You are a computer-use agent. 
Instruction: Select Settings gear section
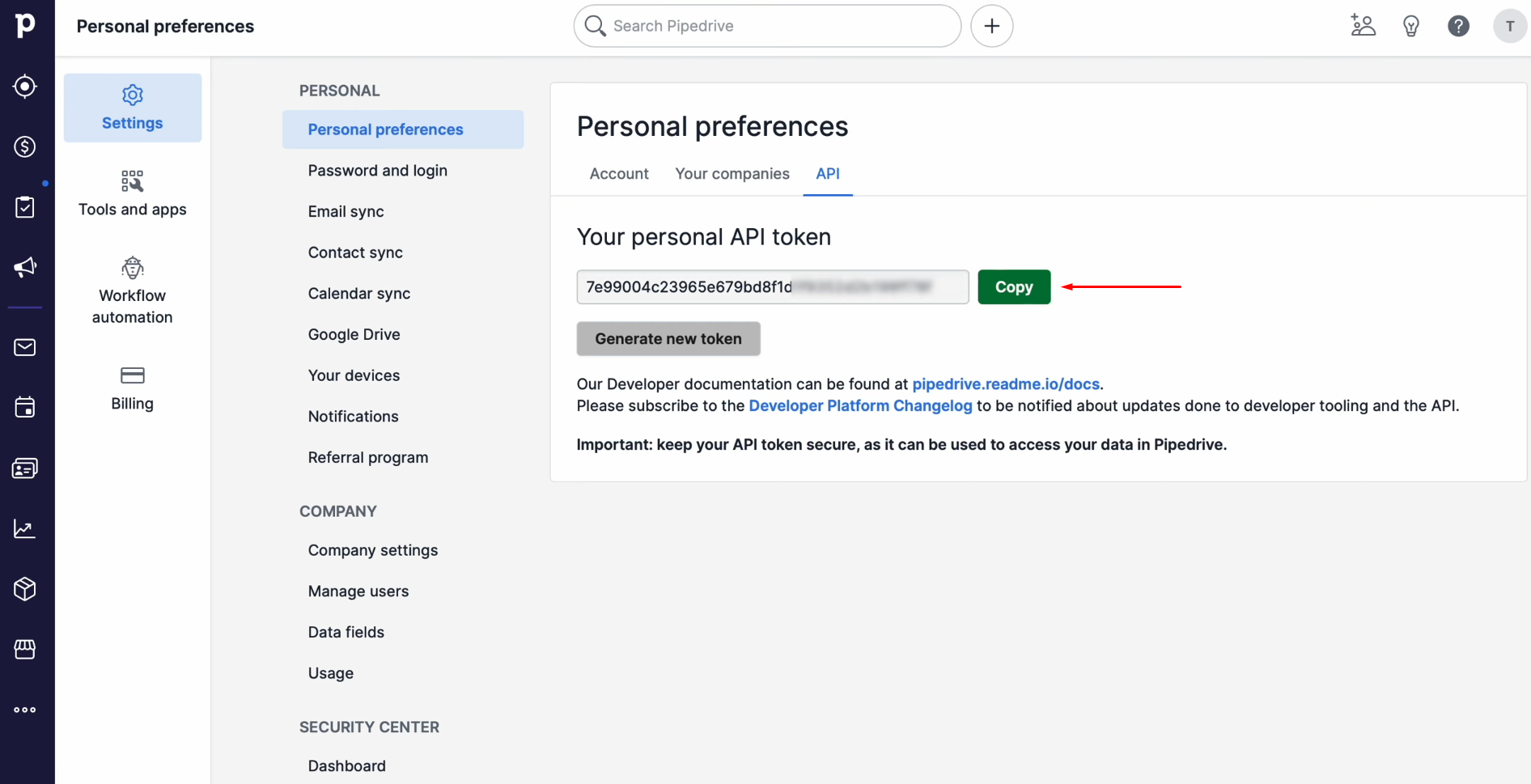pos(133,108)
